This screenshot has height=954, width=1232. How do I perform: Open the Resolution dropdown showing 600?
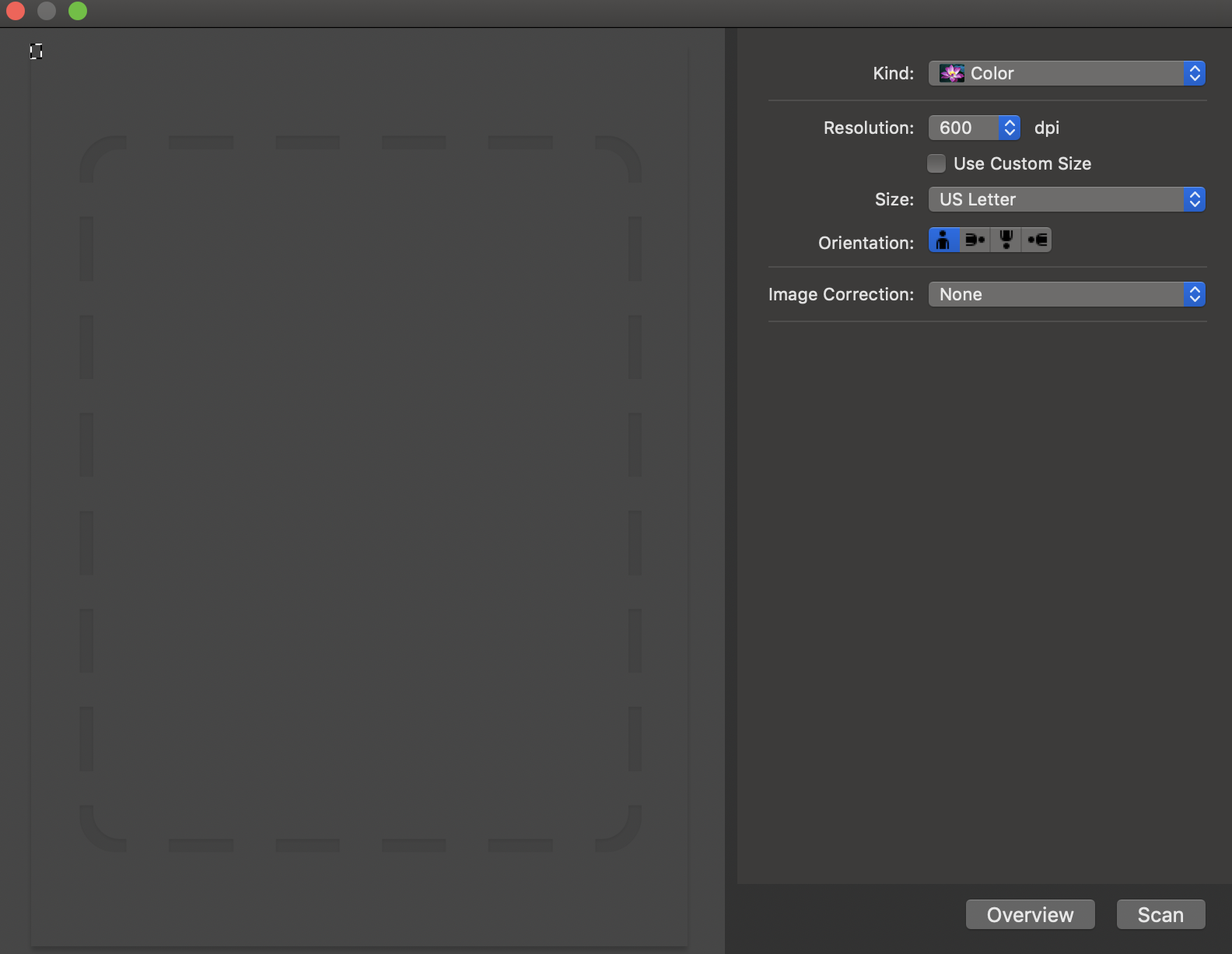[x=974, y=128]
